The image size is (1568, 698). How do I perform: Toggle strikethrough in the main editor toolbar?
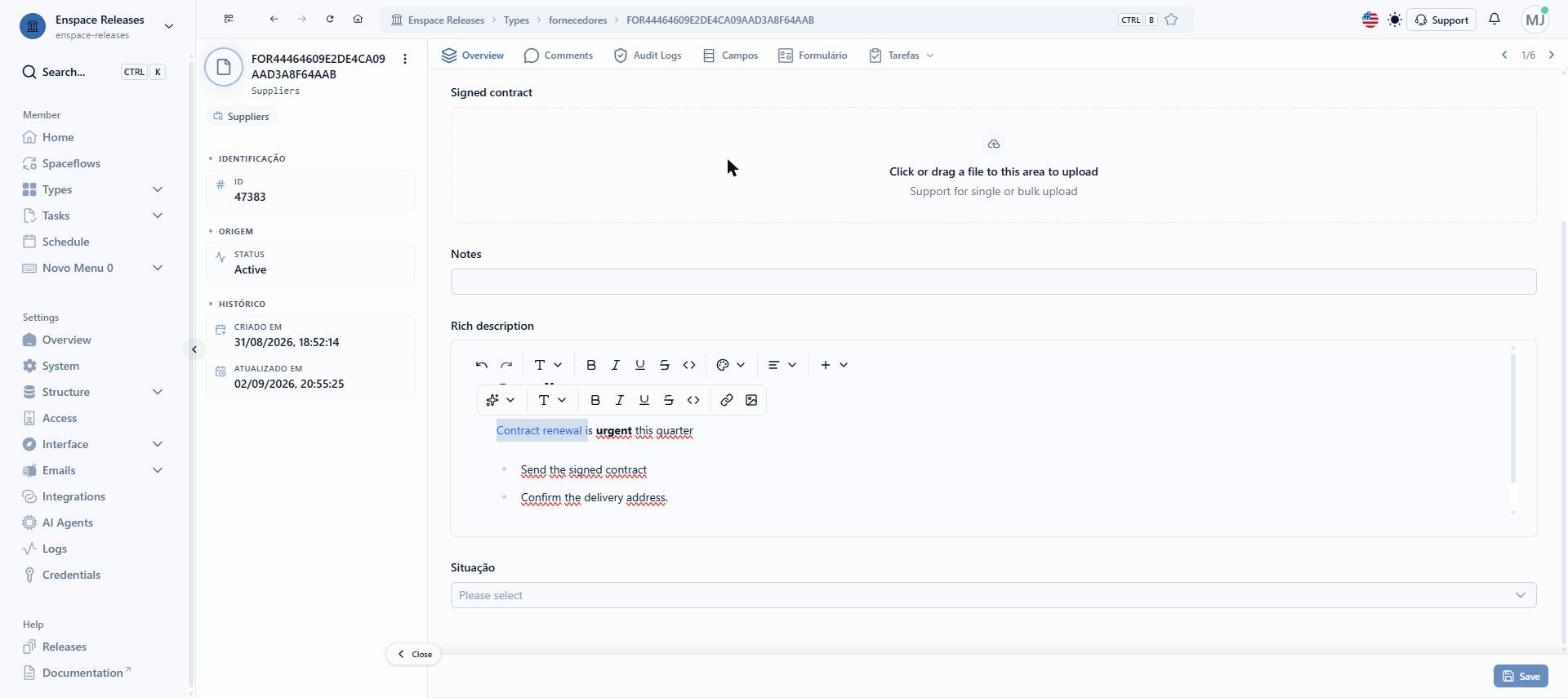[664, 365]
